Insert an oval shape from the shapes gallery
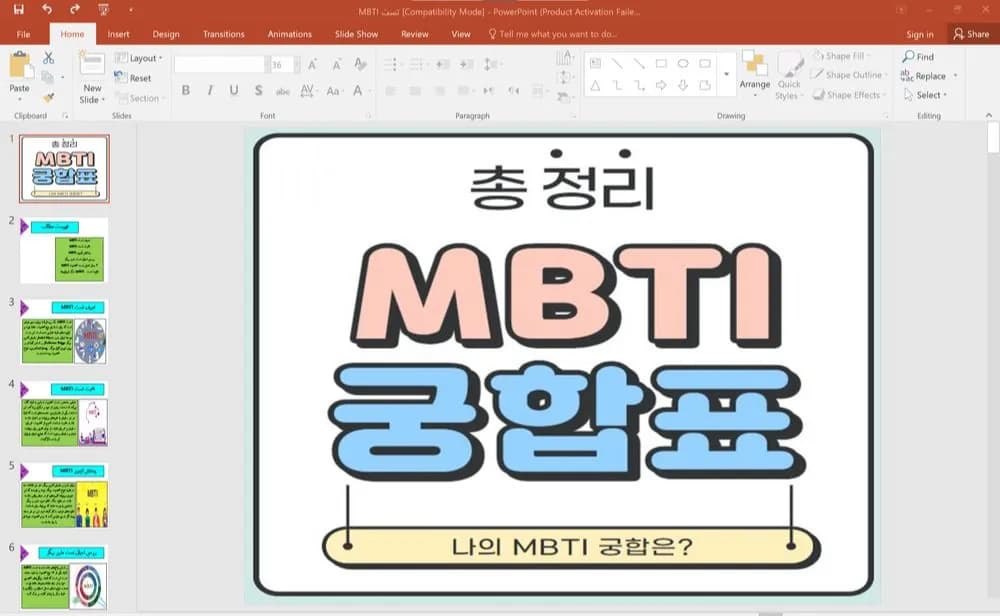Screen dimensions: 1000x616 683,63
